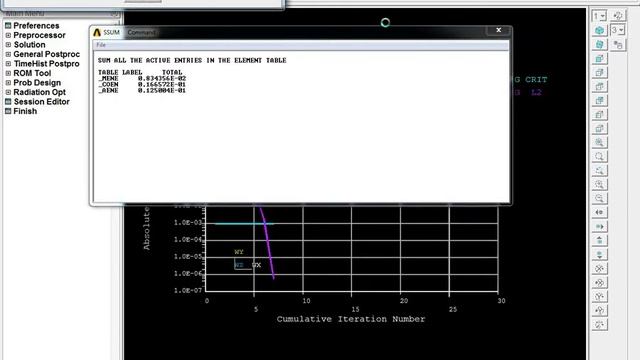Click SUM ALL THE ACTIVE ENTRIES heading
640x360 pixels.
click(192, 60)
